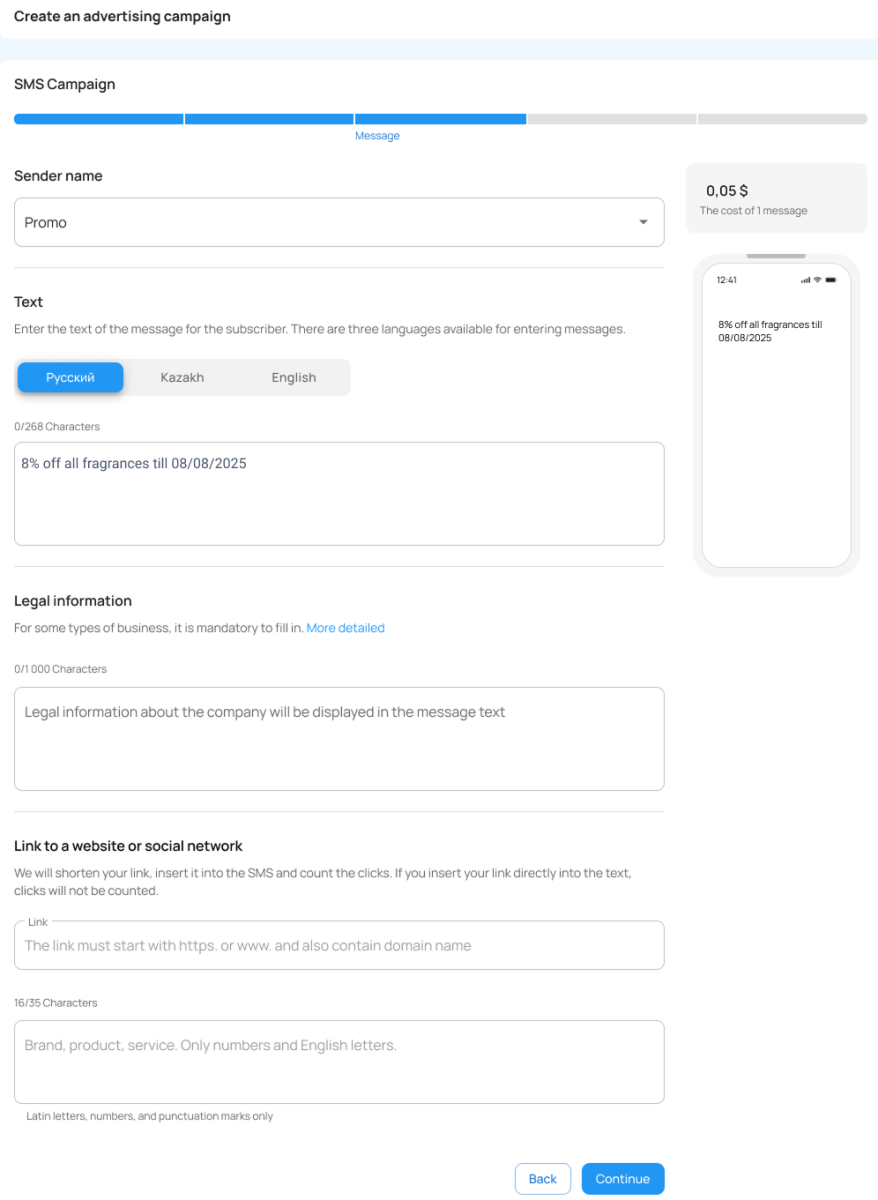Click the fourth progress bar segment
This screenshot has height=1200, width=878.
click(x=611, y=119)
